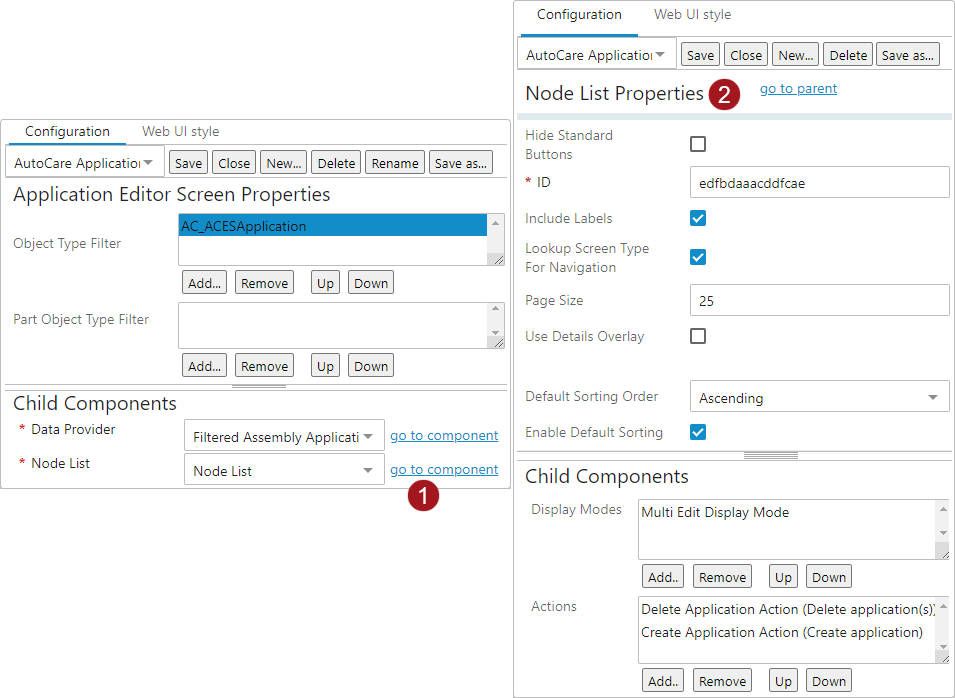Click Up under Display Modes

click(x=783, y=577)
